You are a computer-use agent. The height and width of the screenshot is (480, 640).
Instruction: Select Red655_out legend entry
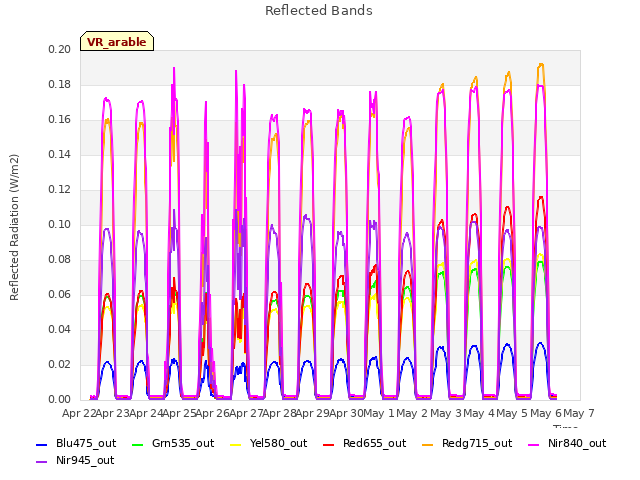364,443
